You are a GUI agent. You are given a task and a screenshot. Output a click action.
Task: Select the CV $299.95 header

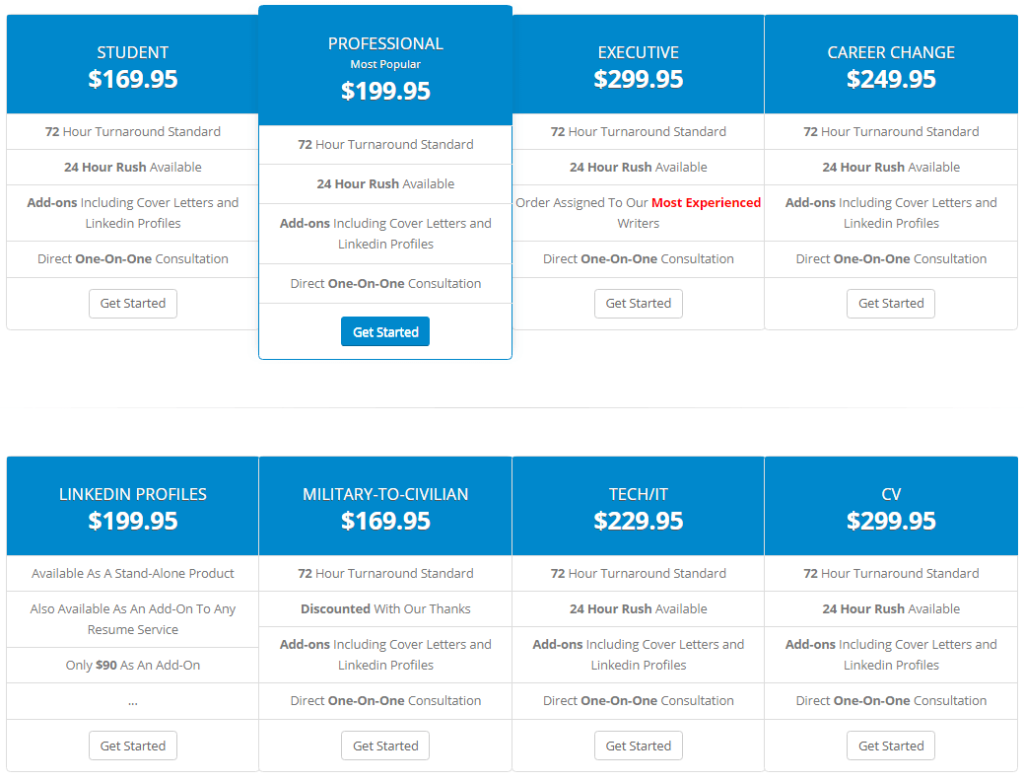tap(891, 506)
